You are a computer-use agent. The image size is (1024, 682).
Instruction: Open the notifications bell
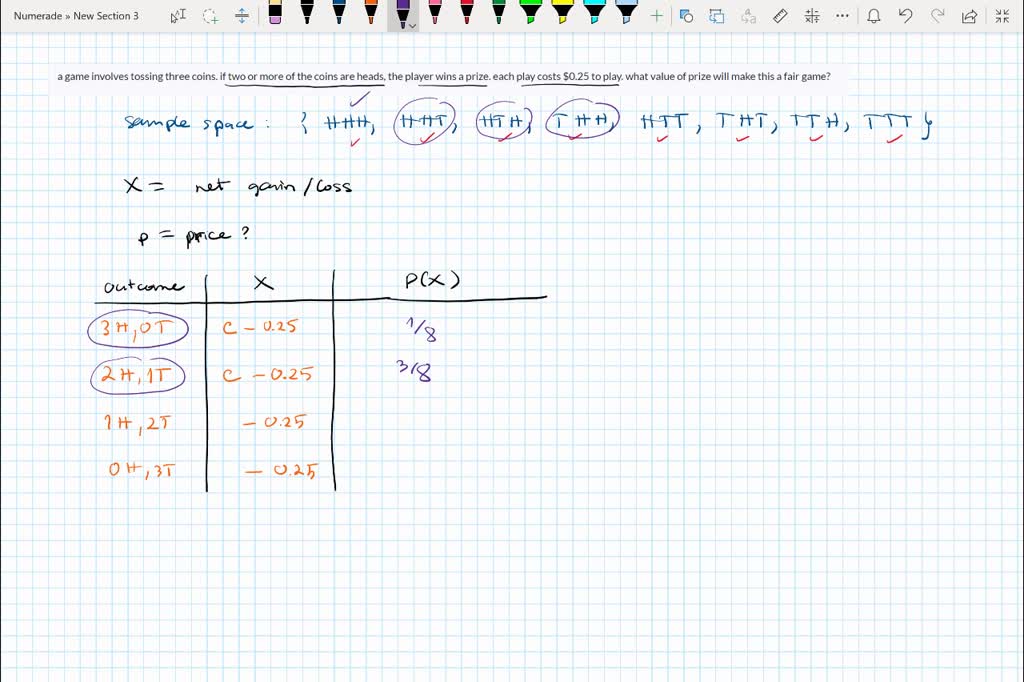874,16
